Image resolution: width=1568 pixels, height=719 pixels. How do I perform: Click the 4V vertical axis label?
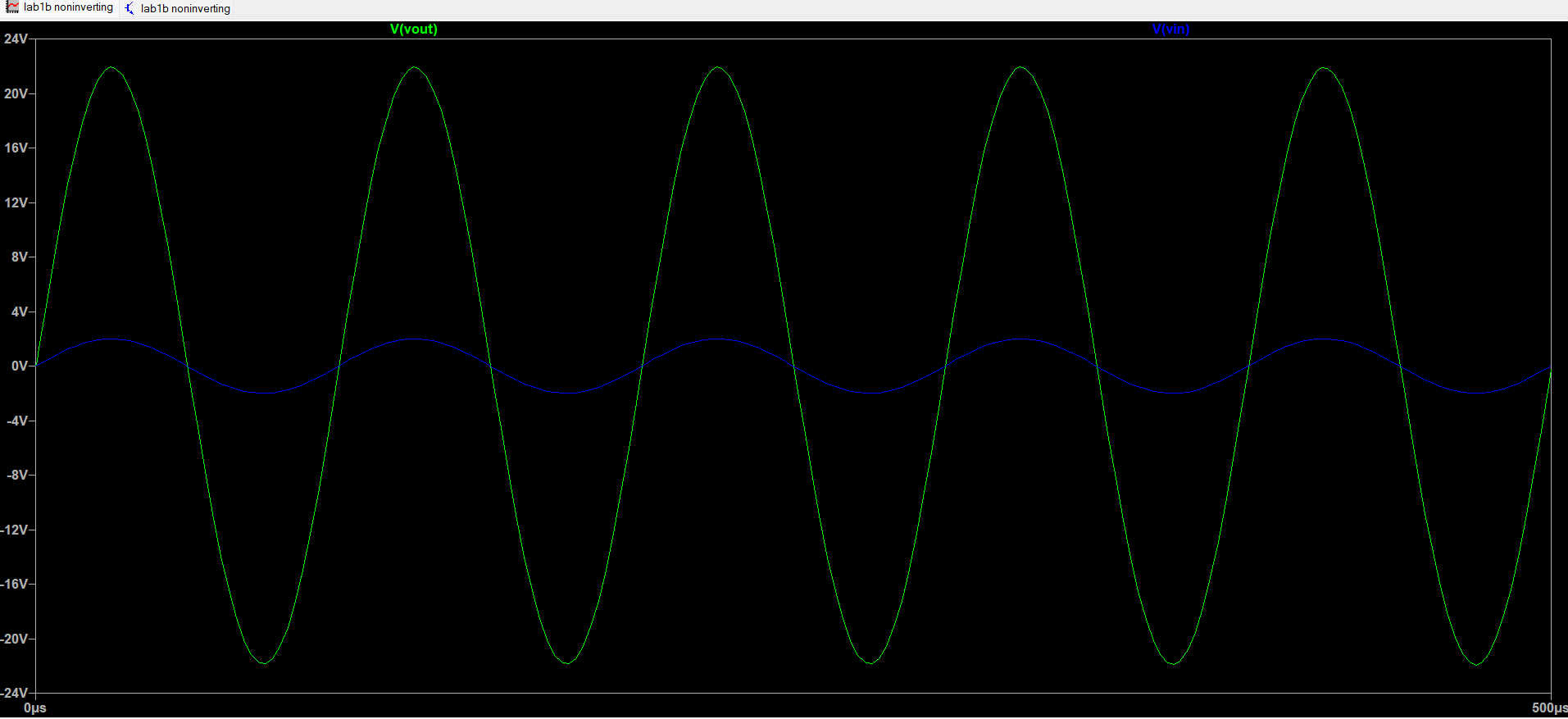[x=19, y=312]
